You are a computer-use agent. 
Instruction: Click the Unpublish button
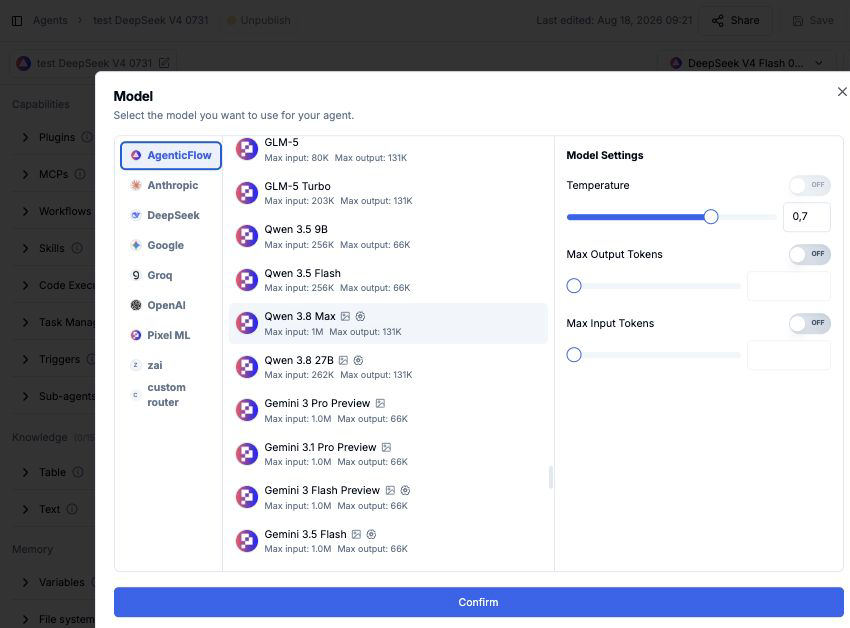pos(259,21)
